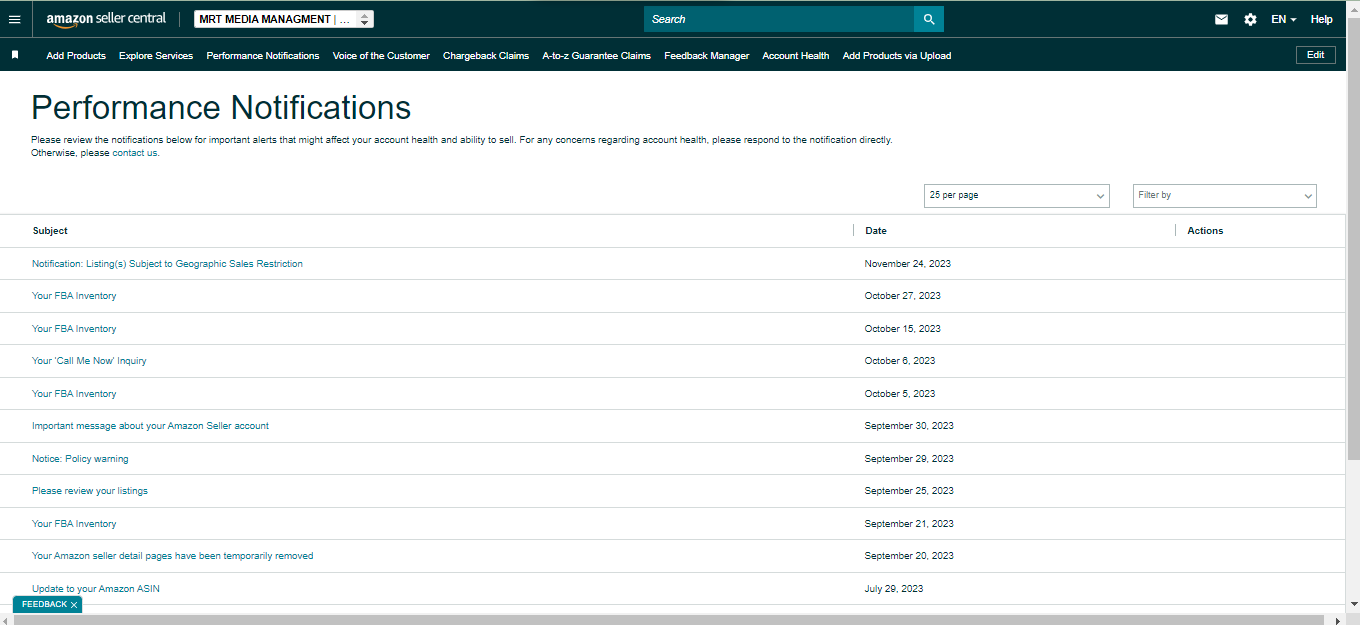Open the September 21 Your FBA Inventory notification
This screenshot has height=625, width=1360.
[74, 524]
